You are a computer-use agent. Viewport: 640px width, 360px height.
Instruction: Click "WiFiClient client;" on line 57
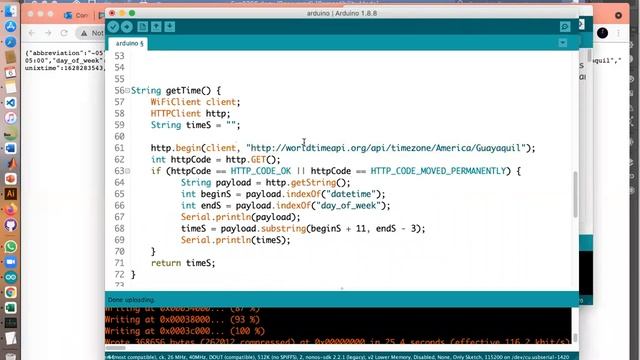click(x=195, y=102)
